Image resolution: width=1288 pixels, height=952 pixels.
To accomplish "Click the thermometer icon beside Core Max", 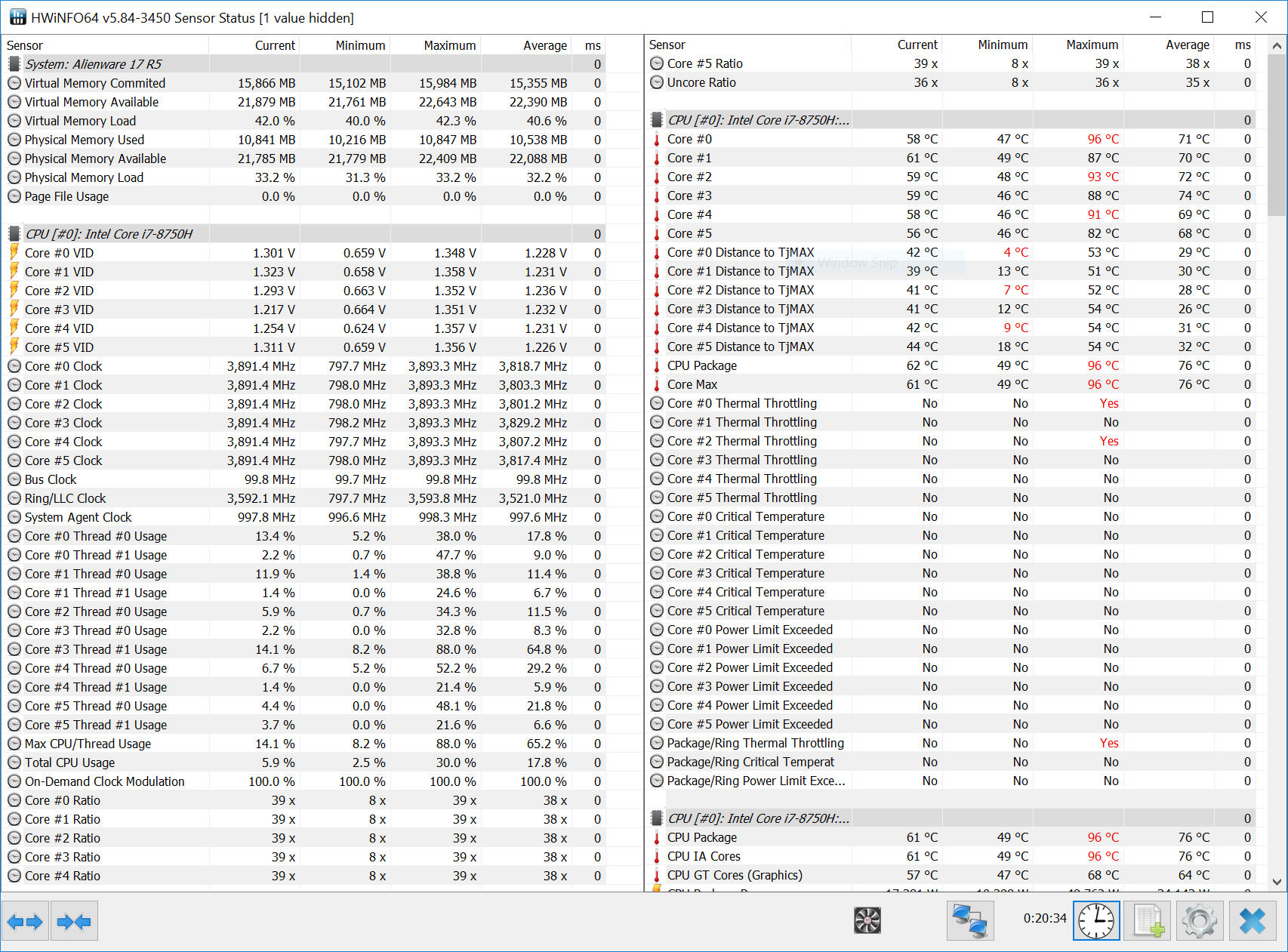I will point(657,384).
